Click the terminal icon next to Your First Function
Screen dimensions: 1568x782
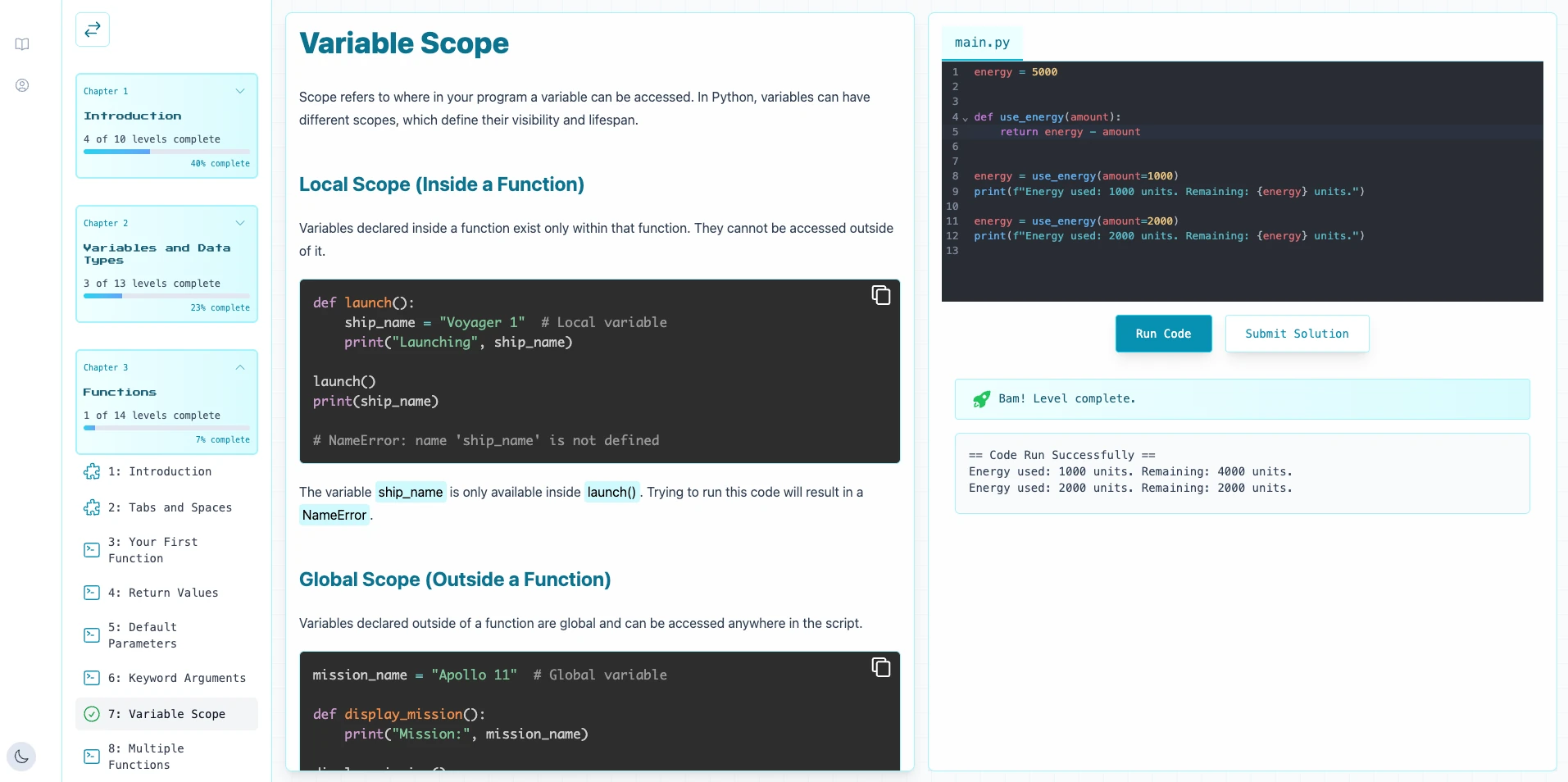[92, 550]
